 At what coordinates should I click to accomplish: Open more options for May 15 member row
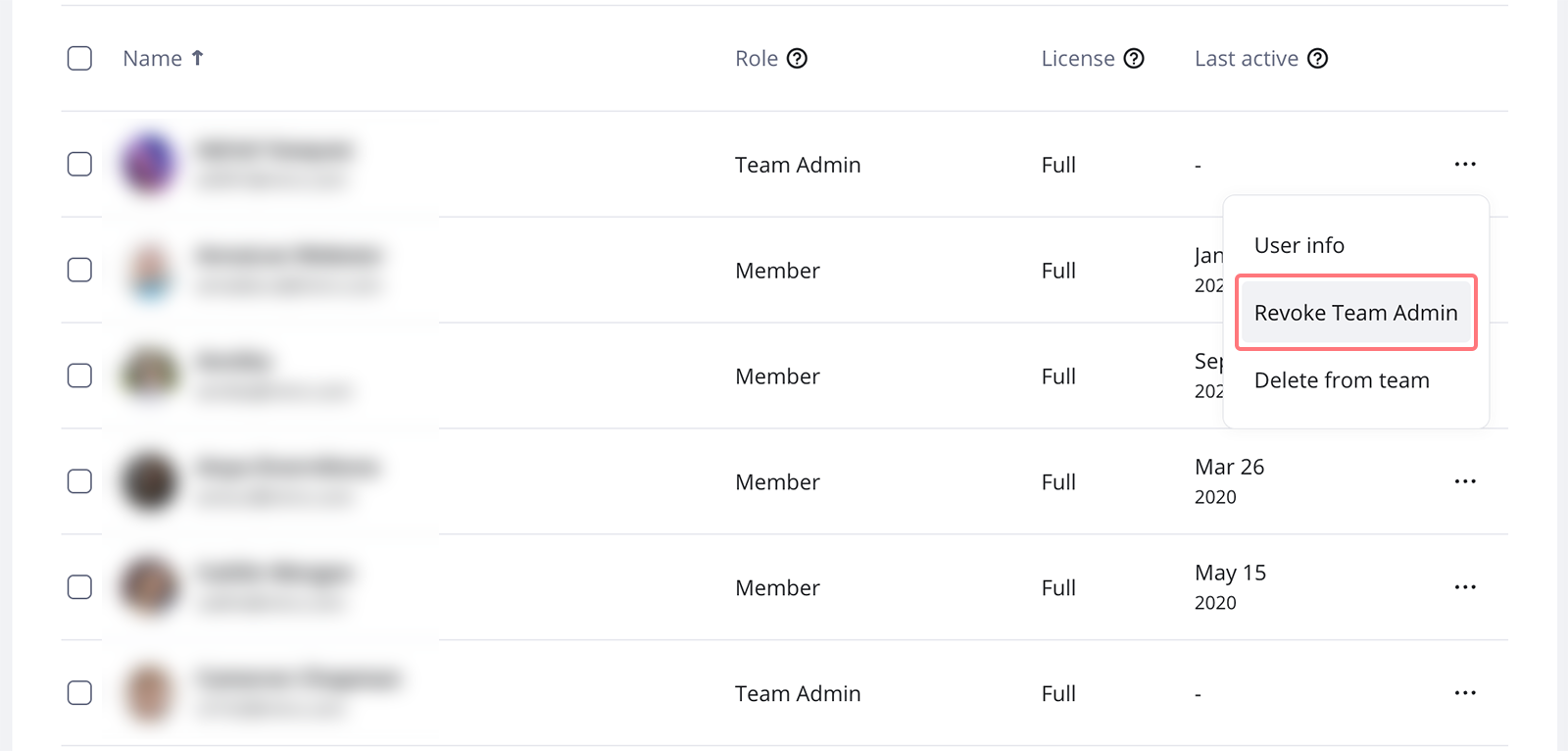click(x=1465, y=587)
